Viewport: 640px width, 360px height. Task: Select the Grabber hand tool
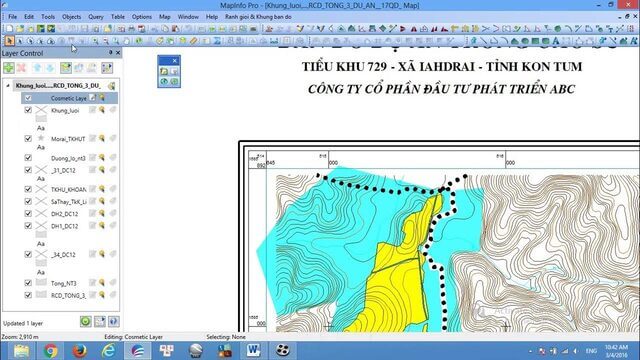pos(127,41)
